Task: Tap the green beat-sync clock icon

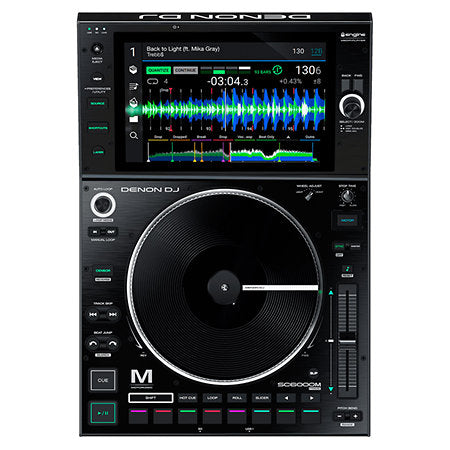Action: 277,70
